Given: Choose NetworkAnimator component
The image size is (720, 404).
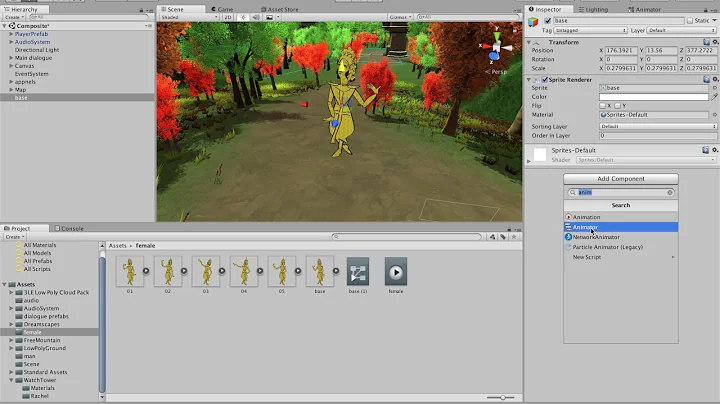Looking at the screenshot, I should [x=621, y=237].
